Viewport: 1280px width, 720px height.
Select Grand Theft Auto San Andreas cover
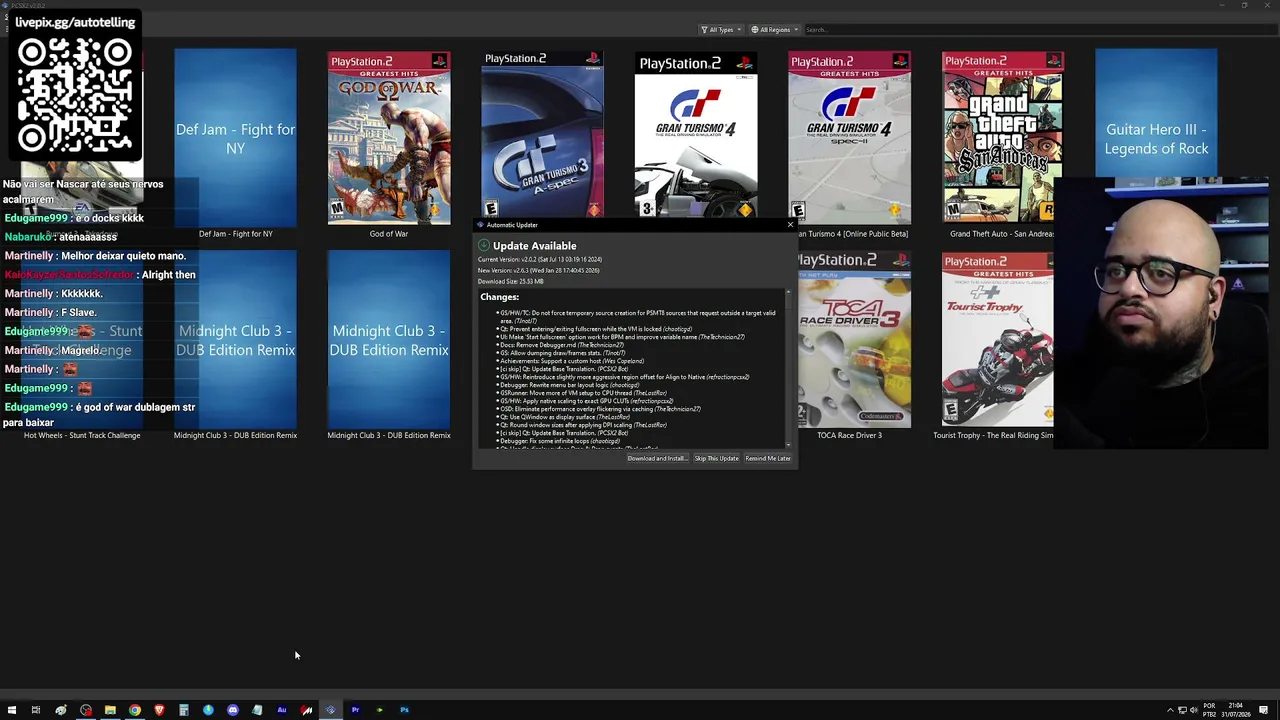tap(1003, 137)
